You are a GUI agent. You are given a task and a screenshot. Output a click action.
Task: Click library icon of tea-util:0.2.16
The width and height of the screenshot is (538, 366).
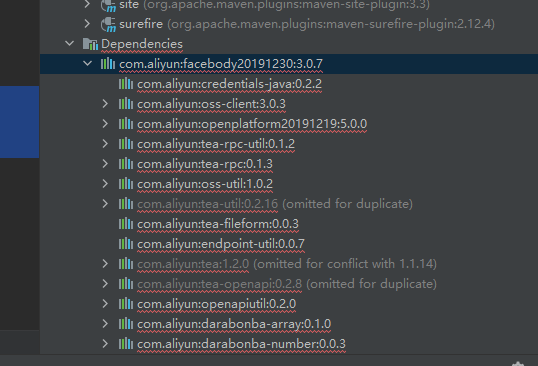(x=126, y=204)
